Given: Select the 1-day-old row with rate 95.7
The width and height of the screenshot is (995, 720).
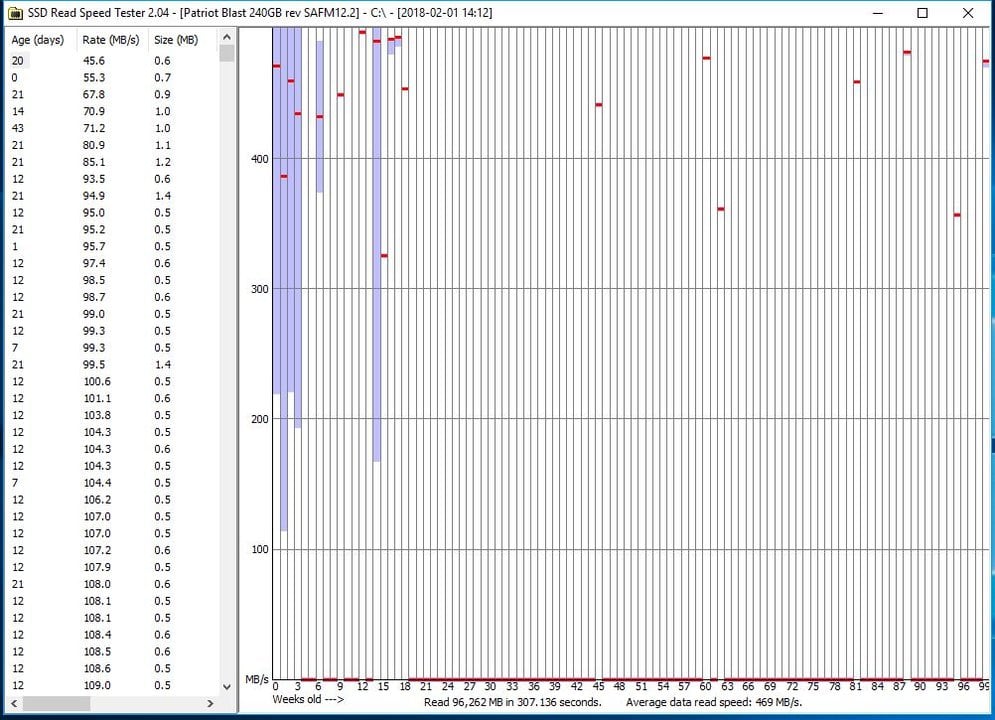Looking at the screenshot, I should 112,246.
